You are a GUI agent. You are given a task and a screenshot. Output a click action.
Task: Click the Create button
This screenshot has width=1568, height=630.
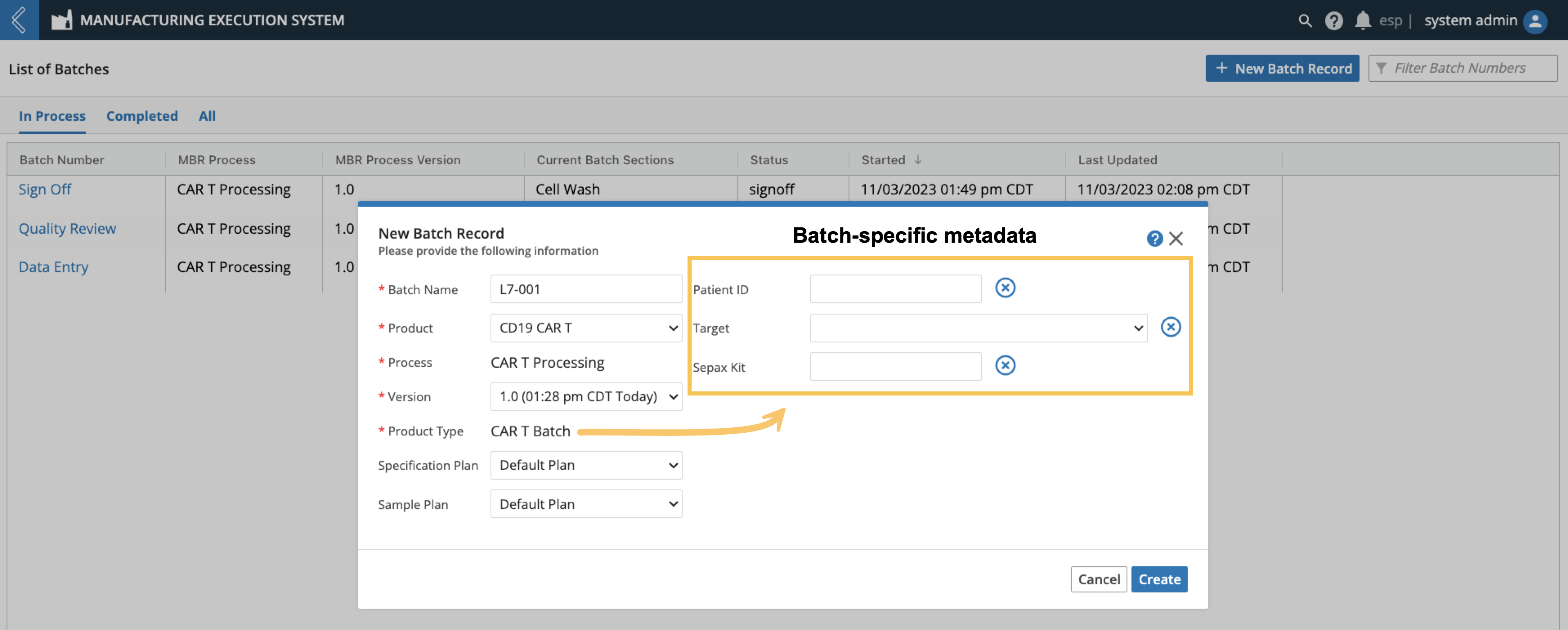point(1159,579)
